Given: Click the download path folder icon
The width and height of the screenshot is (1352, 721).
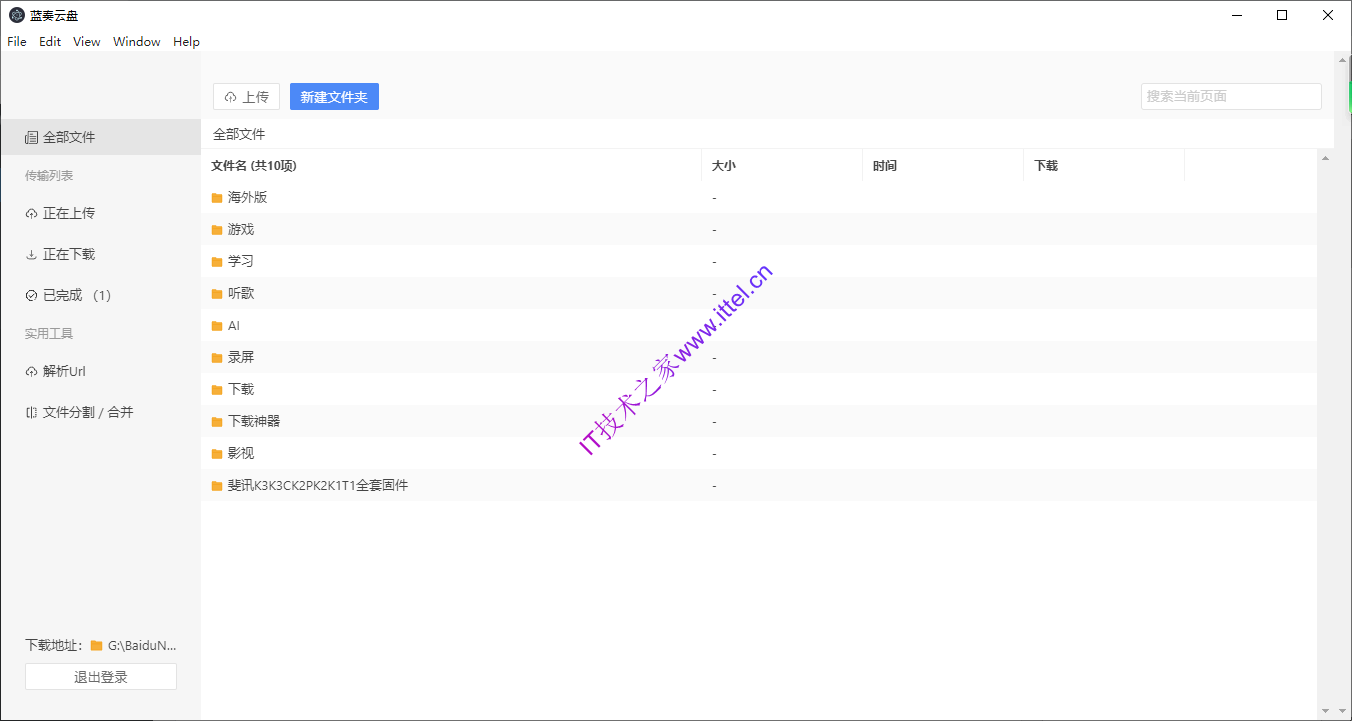Looking at the screenshot, I should click(x=97, y=646).
